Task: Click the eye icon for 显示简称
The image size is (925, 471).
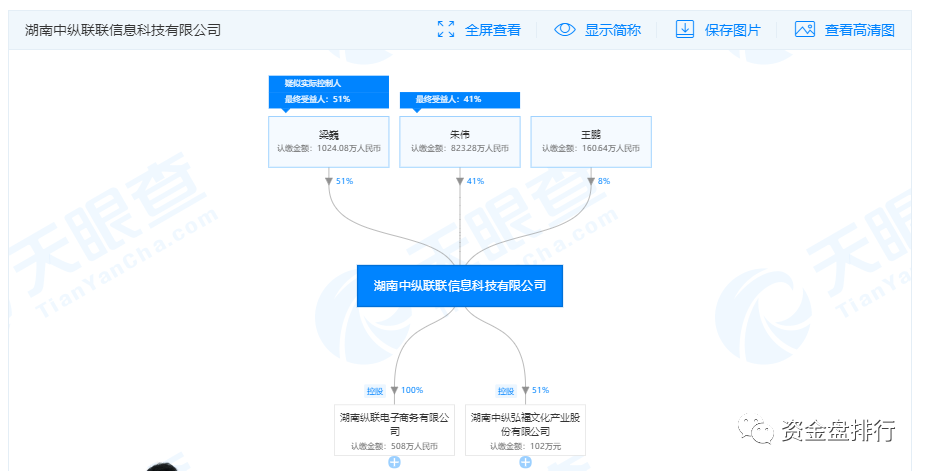Action: point(565,30)
